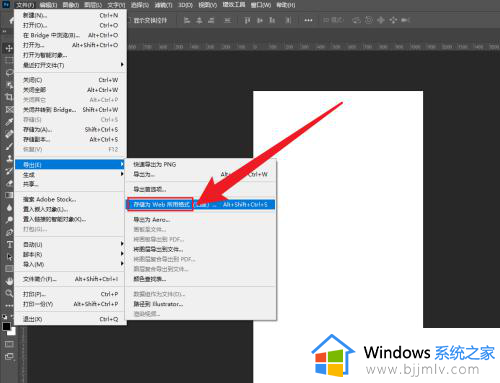Click the background color swatch
This screenshot has width=500, height=383.
12,332
